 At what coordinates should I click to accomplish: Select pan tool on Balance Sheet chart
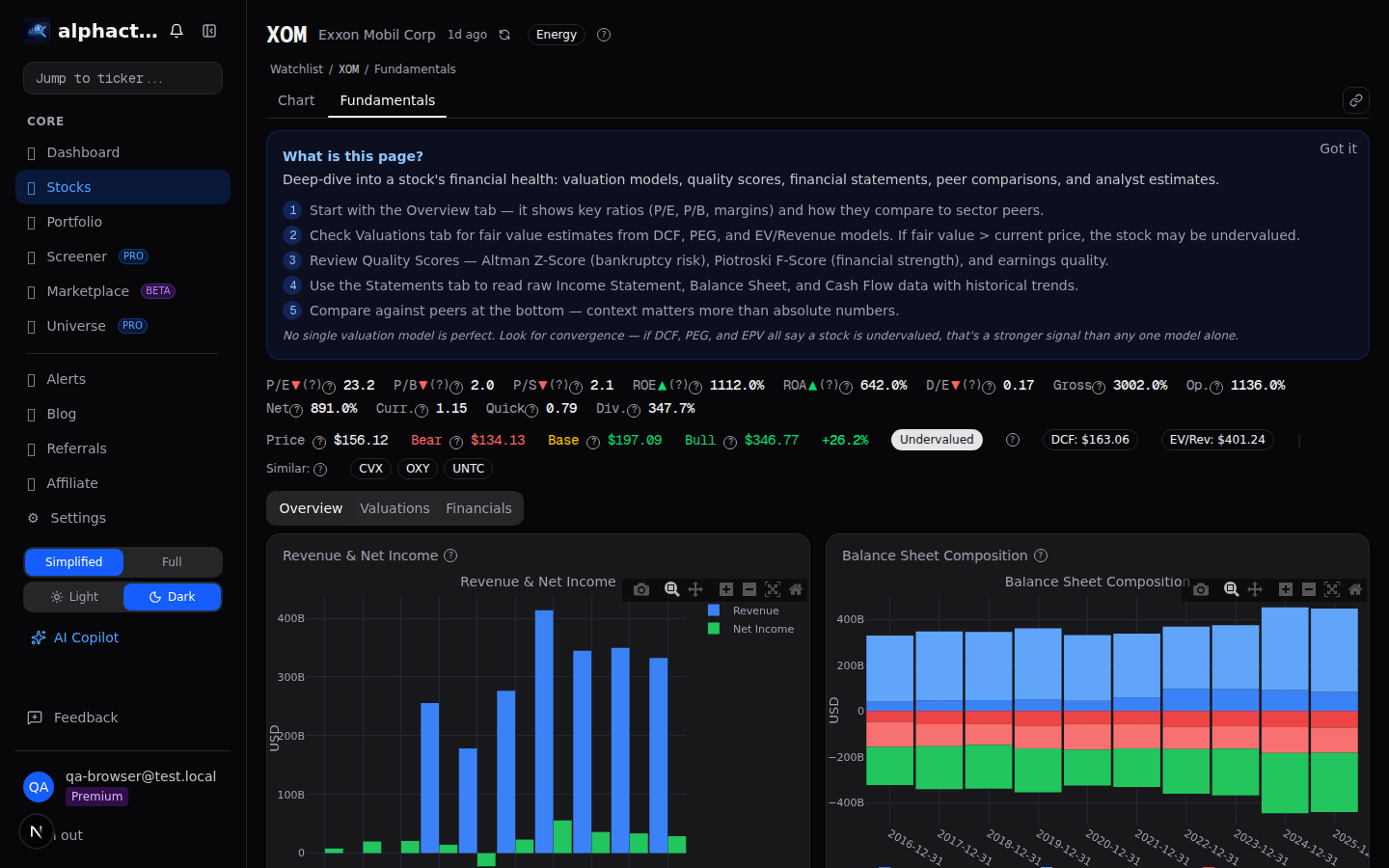(1255, 589)
